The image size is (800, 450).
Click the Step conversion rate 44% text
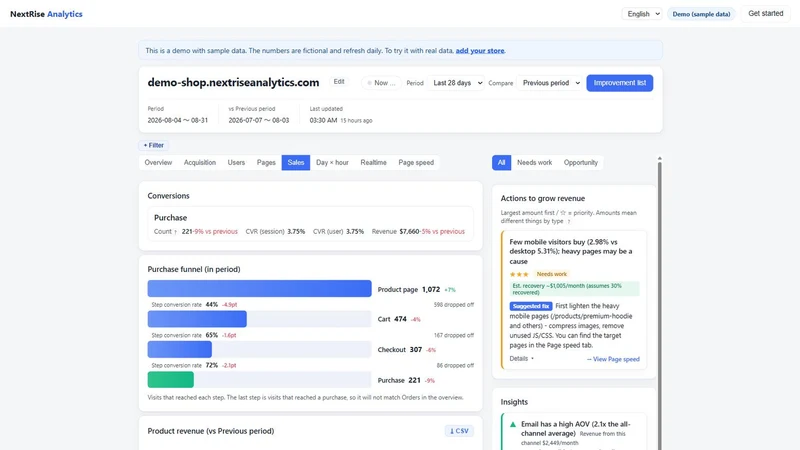click(185, 305)
